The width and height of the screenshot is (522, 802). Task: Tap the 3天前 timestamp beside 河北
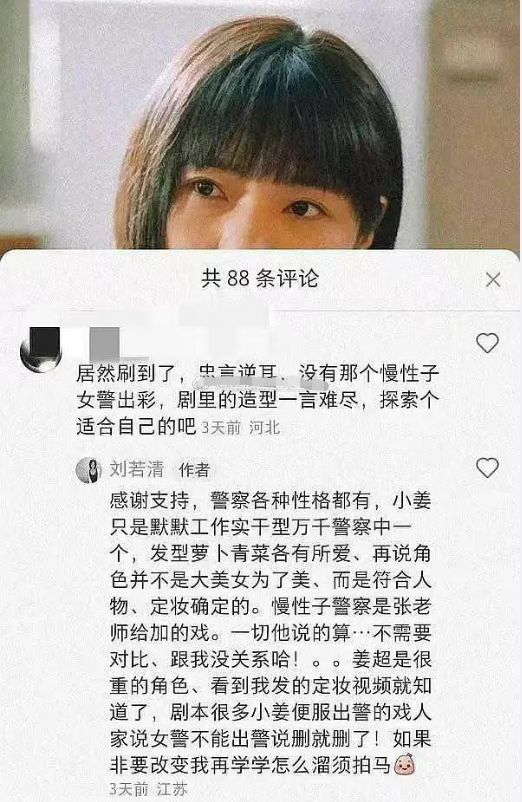[220, 428]
